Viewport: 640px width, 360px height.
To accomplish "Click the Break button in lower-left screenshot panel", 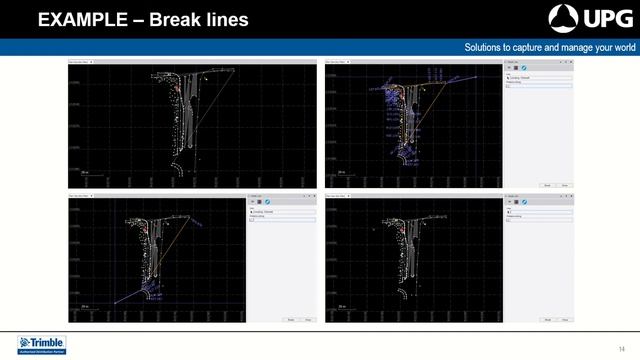I will click(x=291, y=320).
